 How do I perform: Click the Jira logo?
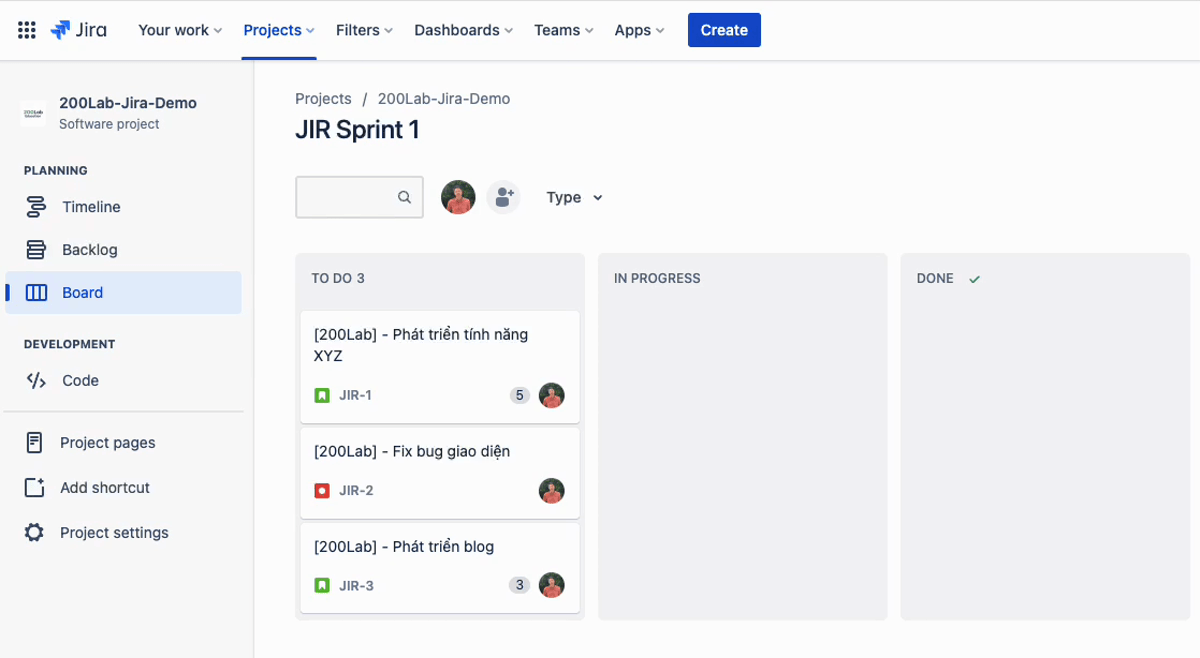[x=78, y=30]
